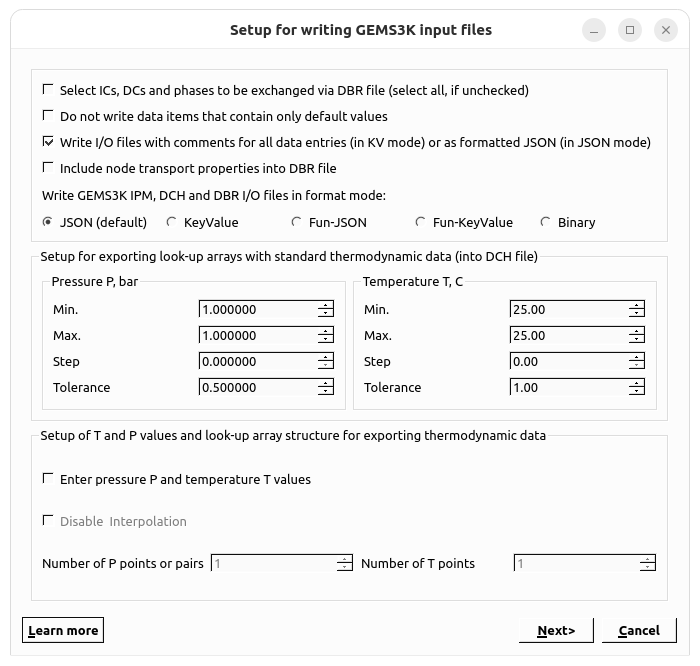Viewport: 700px width, 666px height.
Task: Open the Learn more help
Action: point(63,630)
